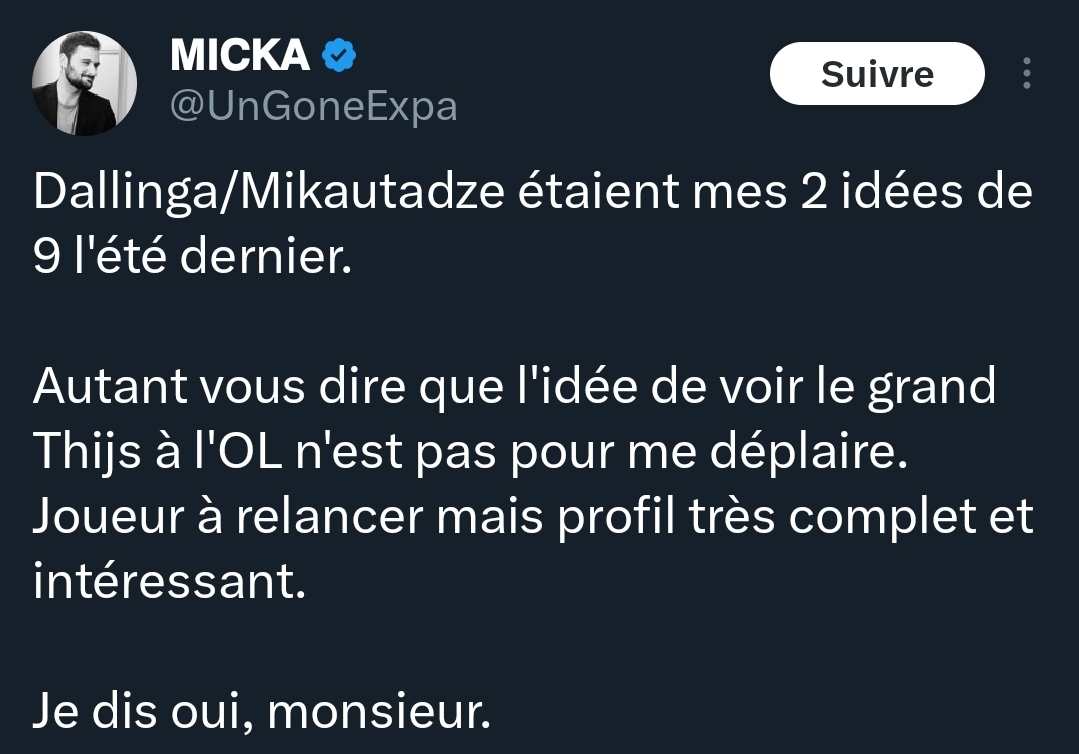Click the text '9 l'été dernier.'
Viewport: 1079px width, 754px height.
[x=192, y=256]
